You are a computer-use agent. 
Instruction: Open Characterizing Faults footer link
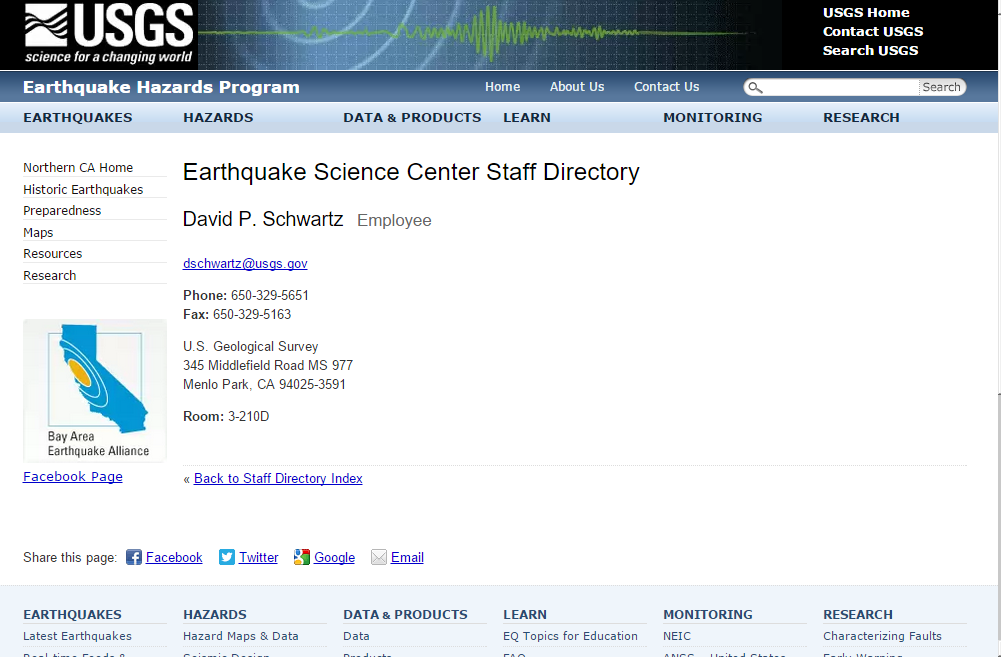tap(882, 637)
